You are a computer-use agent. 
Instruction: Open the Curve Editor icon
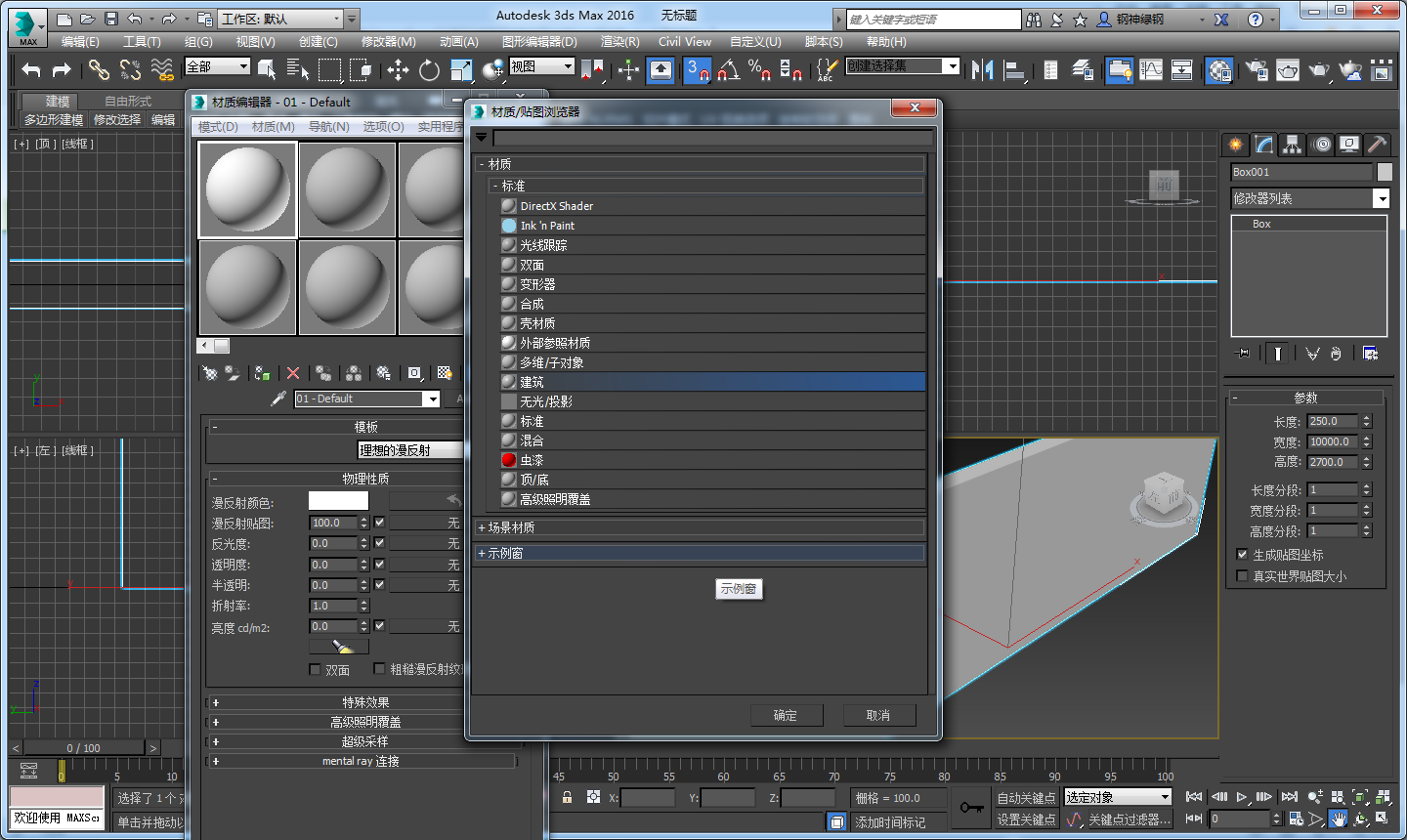[x=1151, y=69]
